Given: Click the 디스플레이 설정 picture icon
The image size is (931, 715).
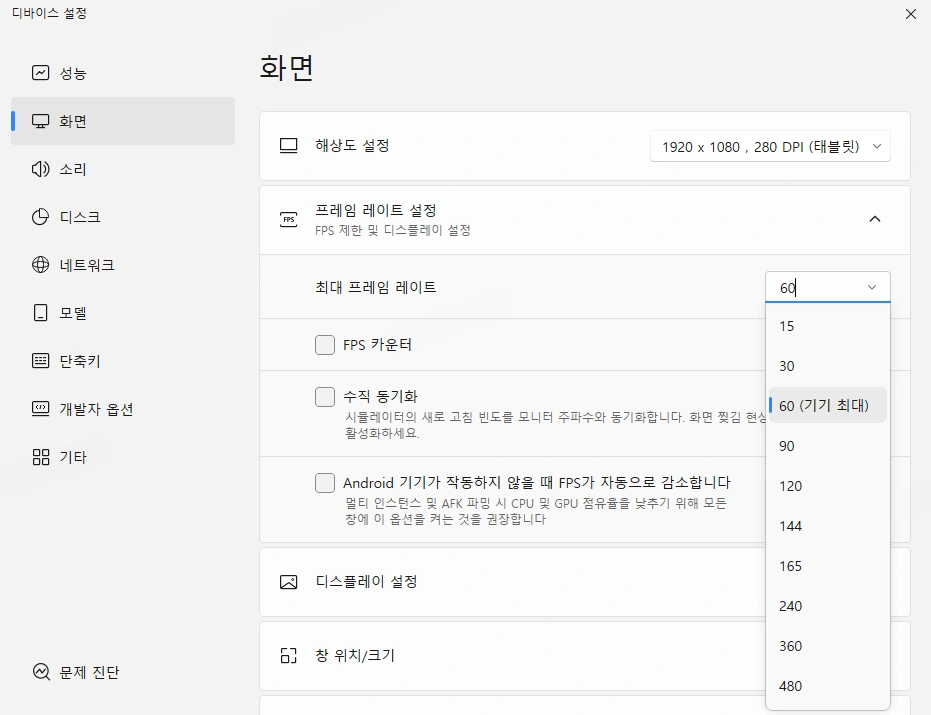Looking at the screenshot, I should tap(289, 582).
